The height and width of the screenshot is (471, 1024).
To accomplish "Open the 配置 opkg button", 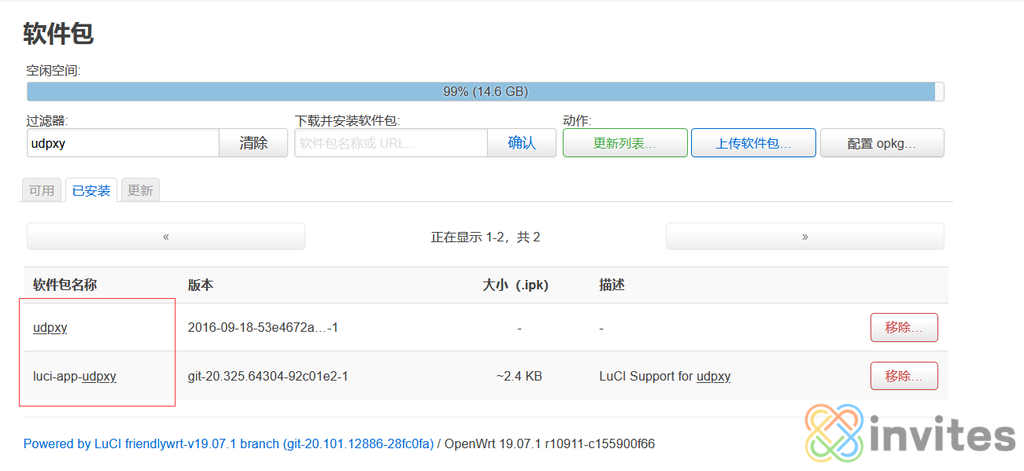I will pos(882,143).
